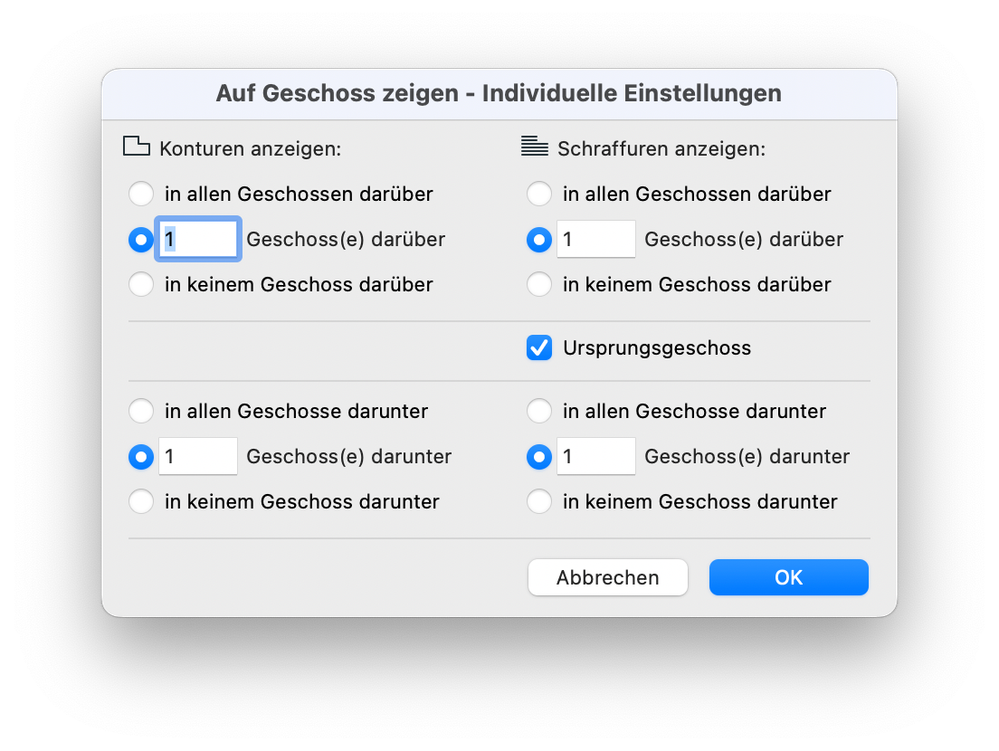Confirm settings with the OK button
Viewport: 999px width, 751px height.
(788, 578)
